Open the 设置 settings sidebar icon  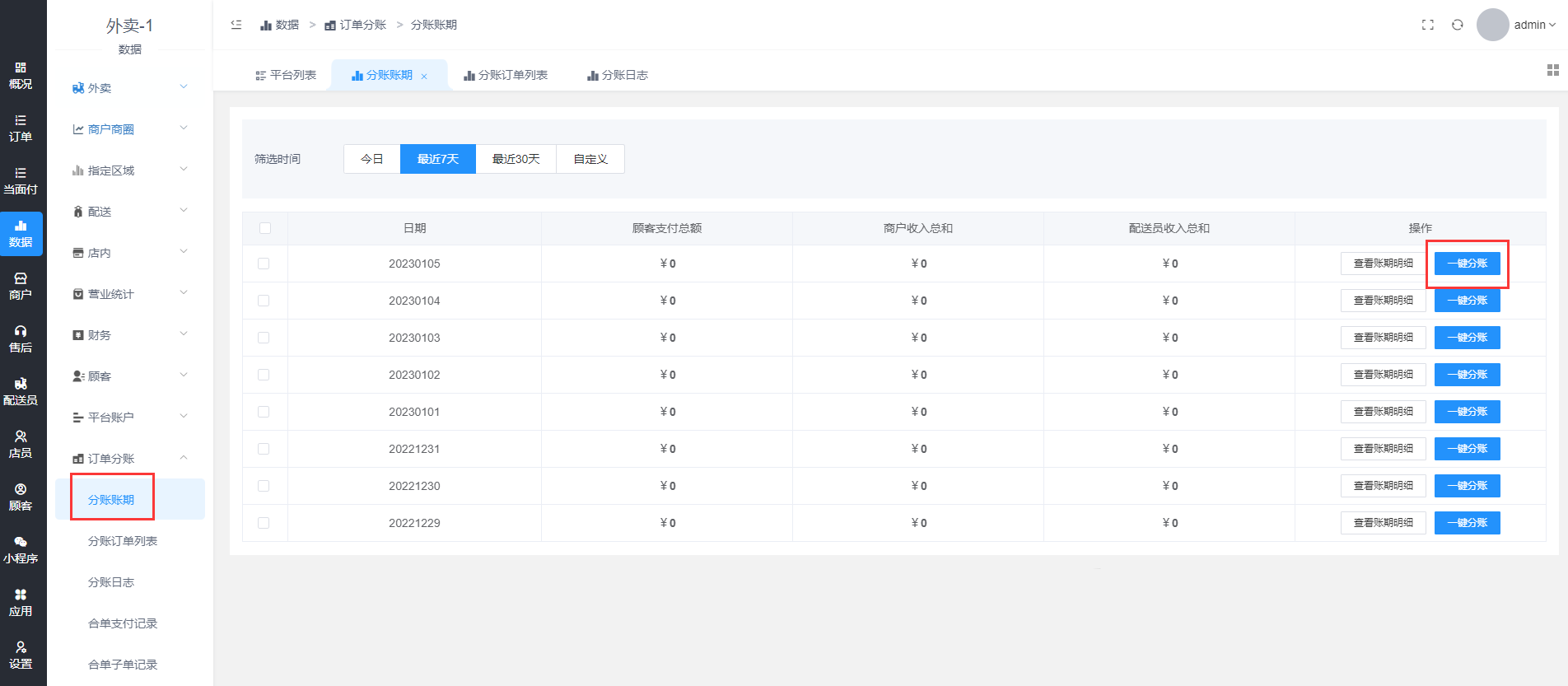(x=21, y=656)
